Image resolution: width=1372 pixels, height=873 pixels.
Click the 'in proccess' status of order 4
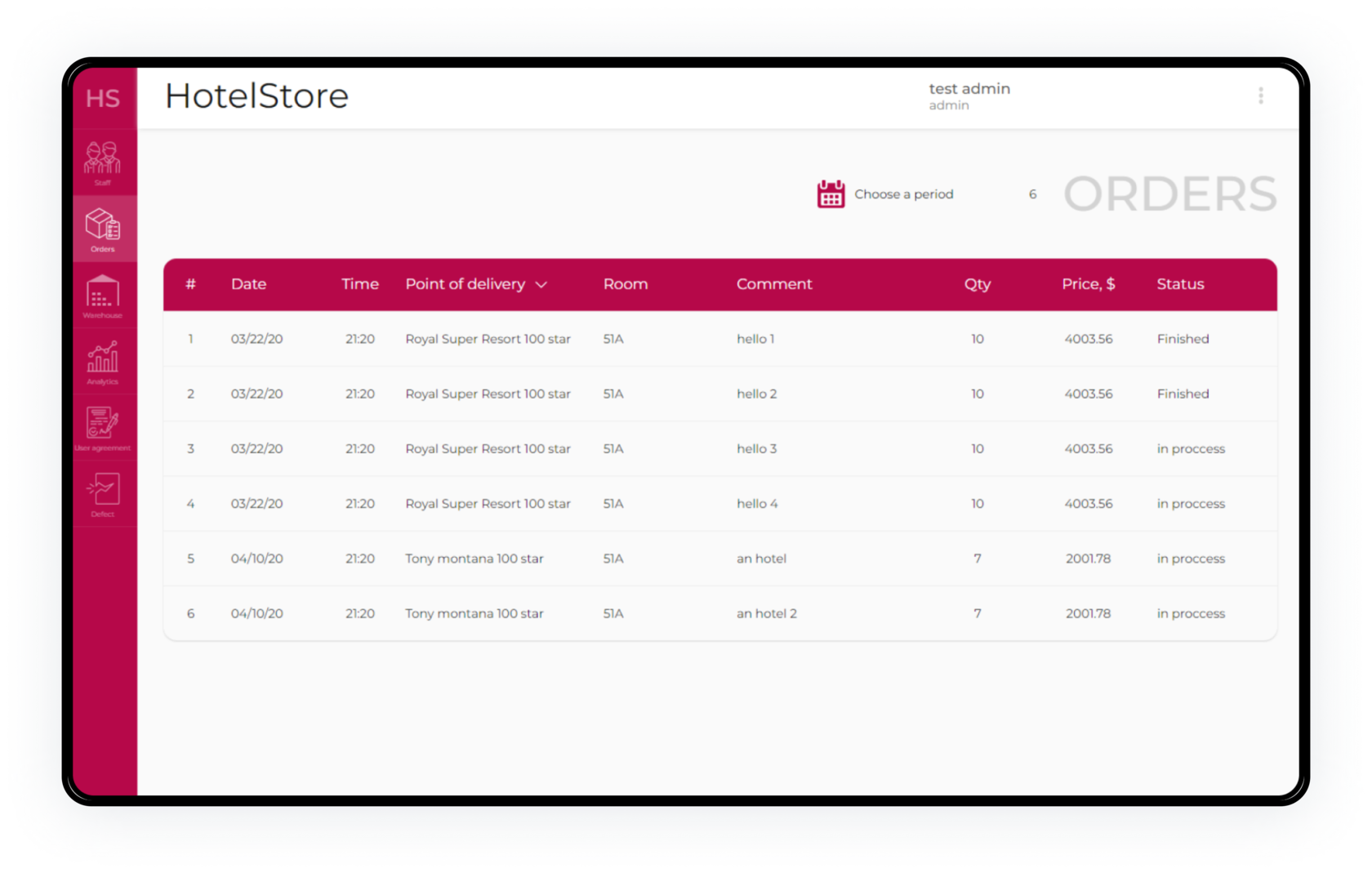(1191, 504)
